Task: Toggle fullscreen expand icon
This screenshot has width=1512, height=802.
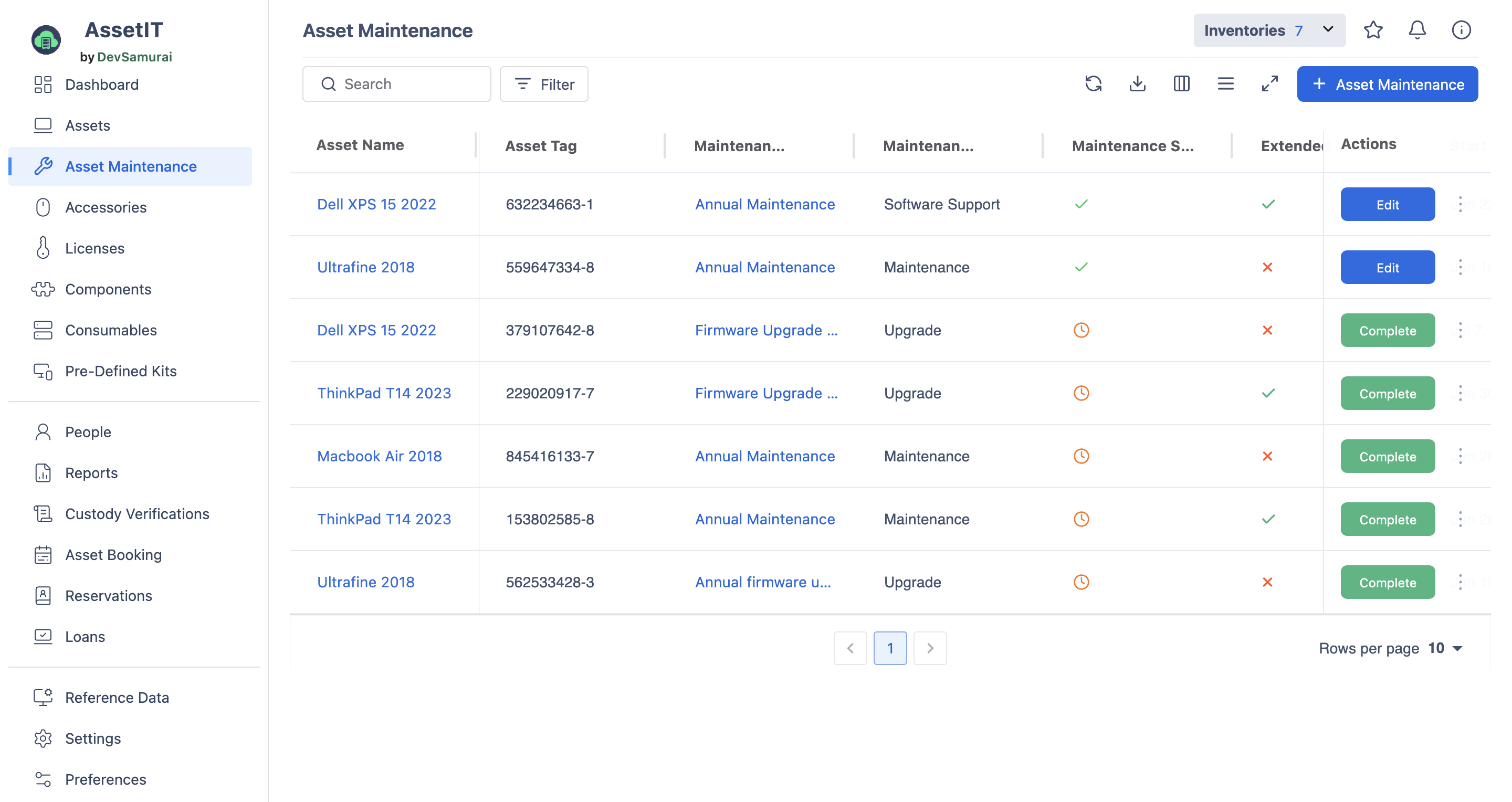Action: click(x=1269, y=84)
